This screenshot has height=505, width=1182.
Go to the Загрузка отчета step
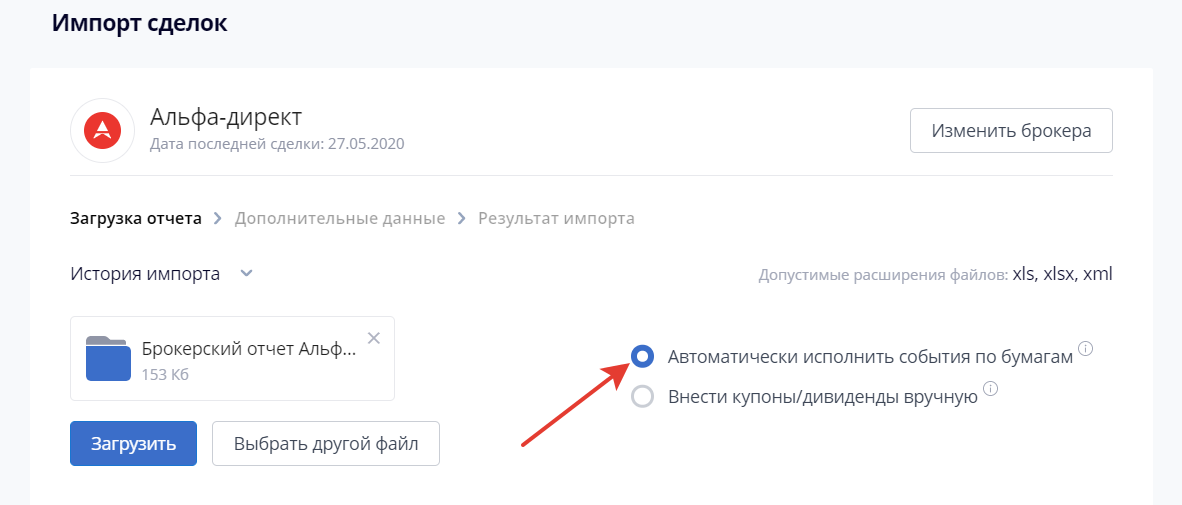[x=136, y=218]
